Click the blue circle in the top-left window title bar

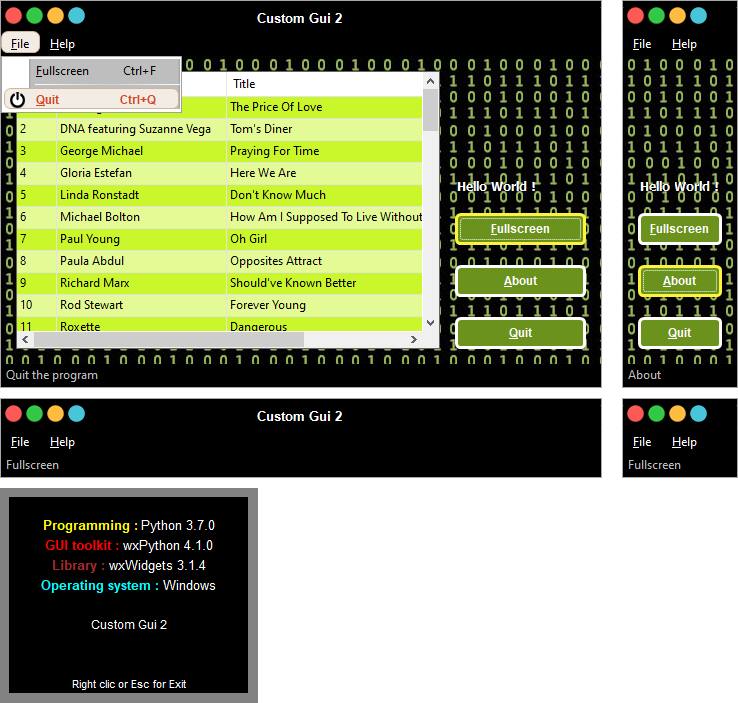click(76, 16)
